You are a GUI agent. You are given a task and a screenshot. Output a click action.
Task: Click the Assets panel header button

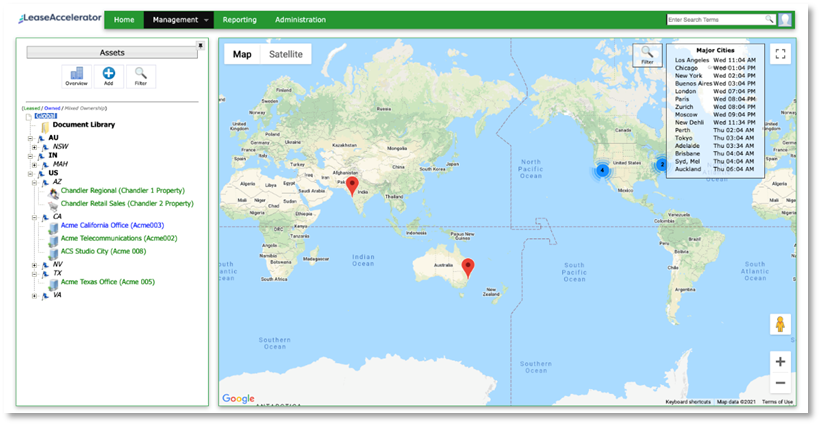click(112, 53)
